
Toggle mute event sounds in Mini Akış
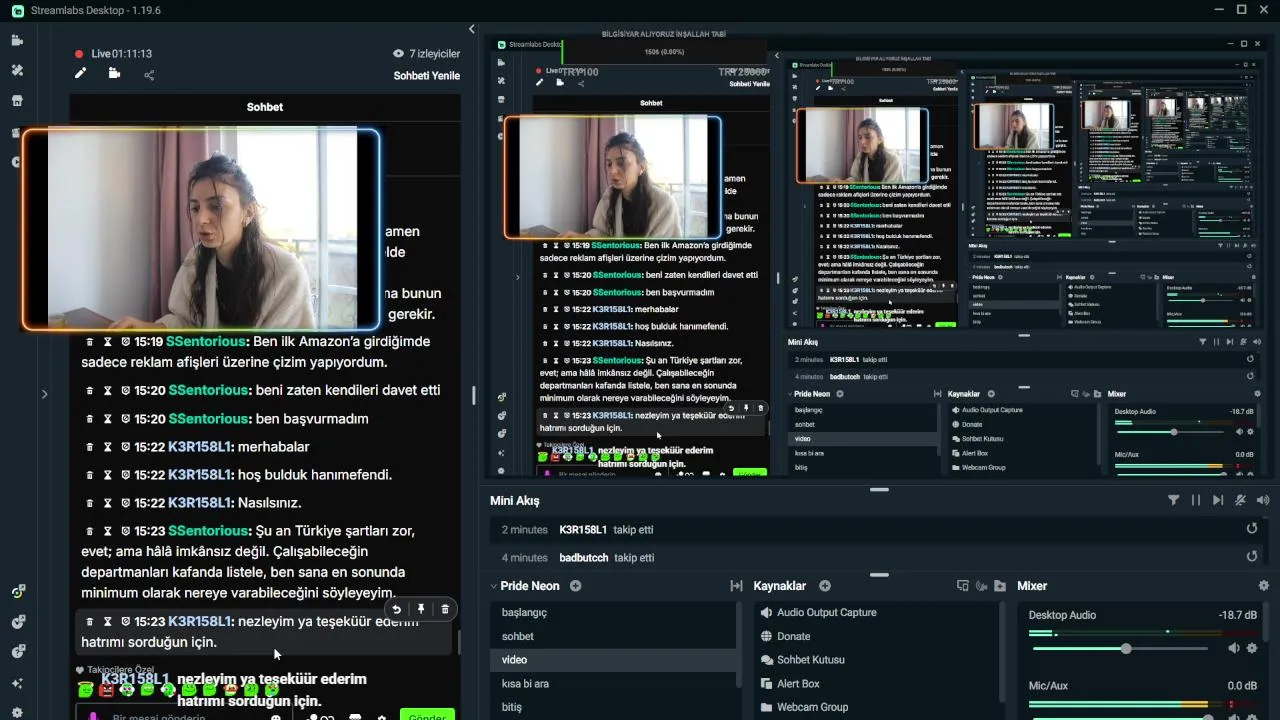[1241, 500]
